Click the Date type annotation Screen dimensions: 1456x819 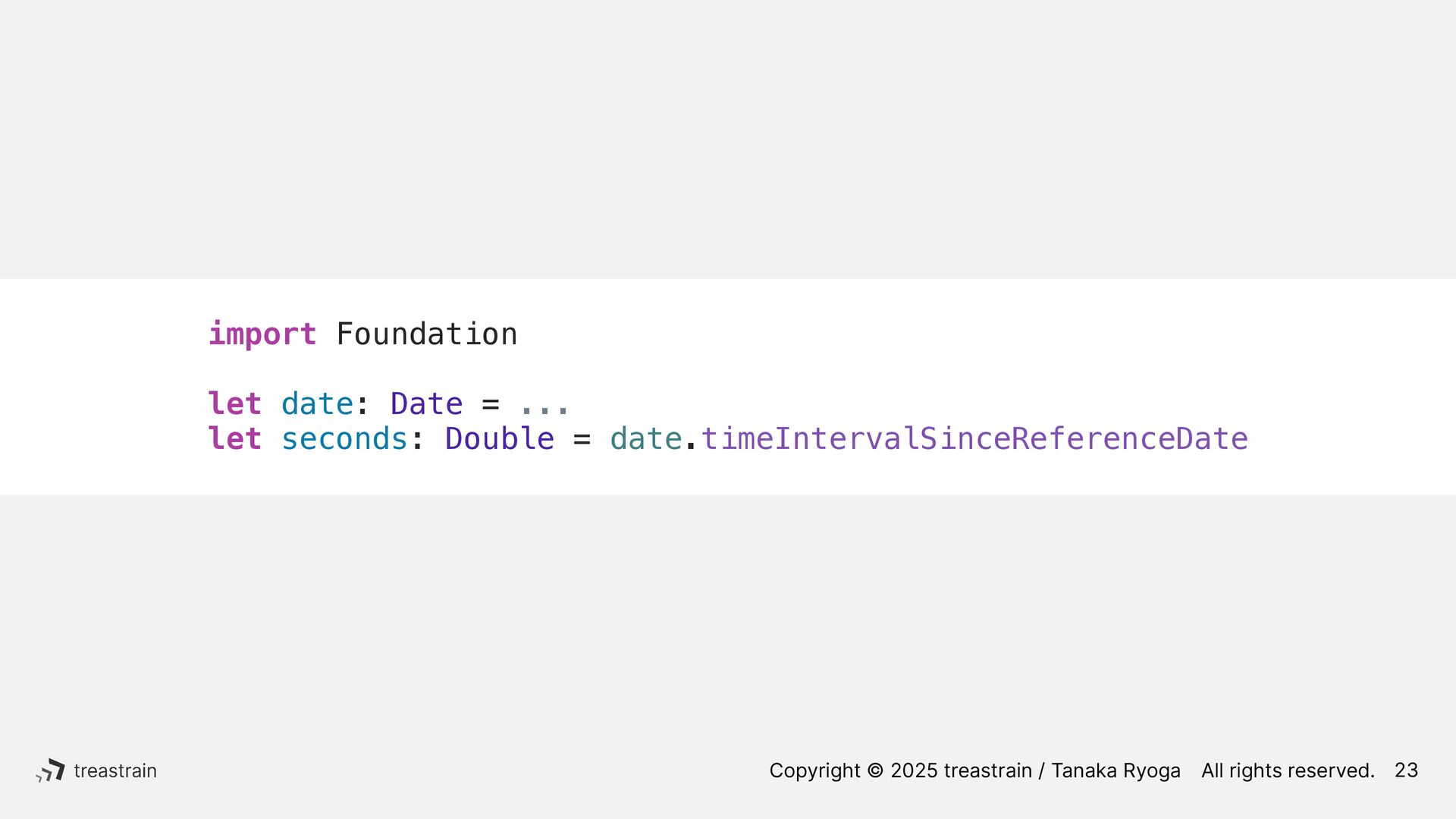coord(426,403)
